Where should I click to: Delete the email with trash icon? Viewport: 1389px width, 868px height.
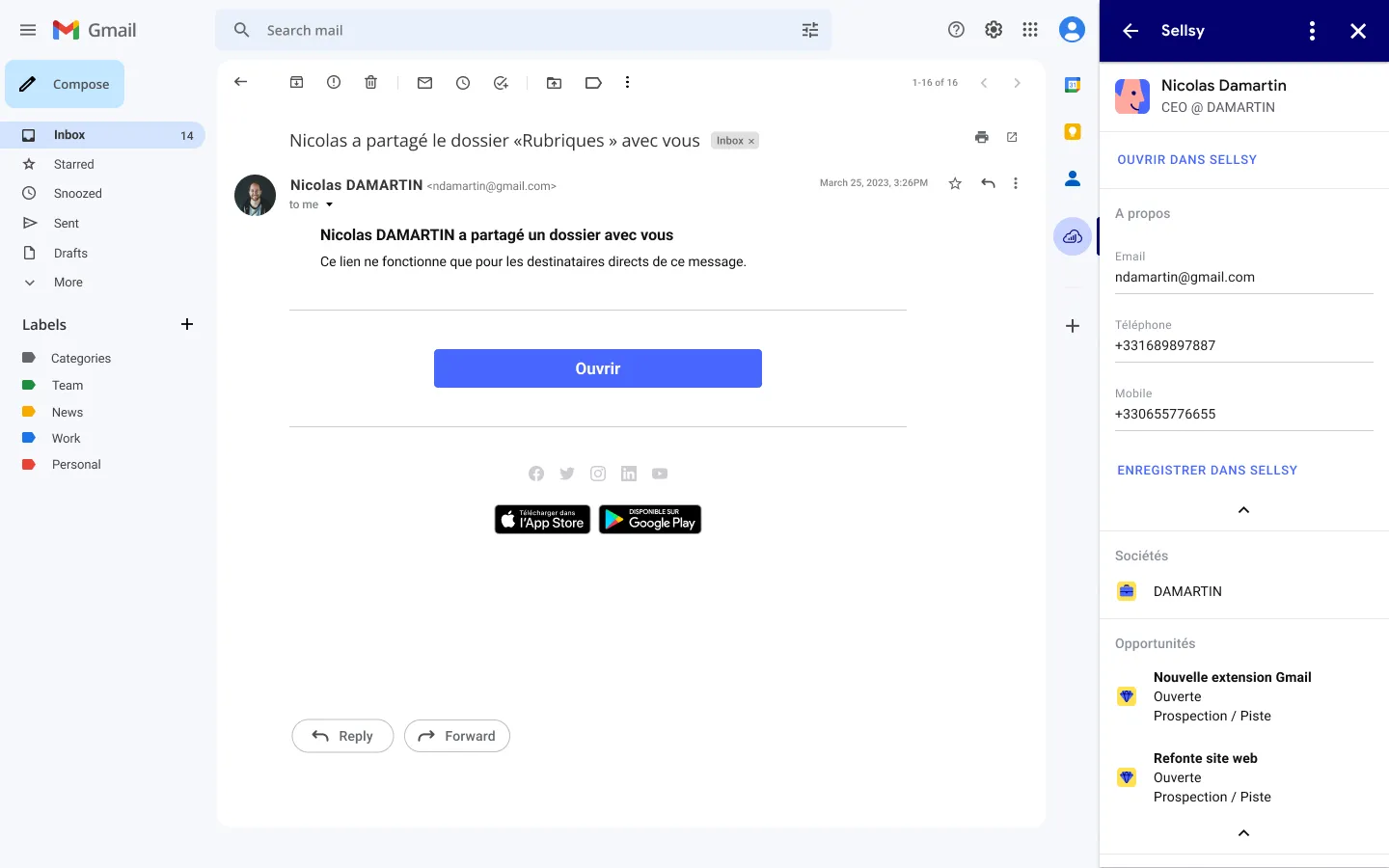[370, 83]
